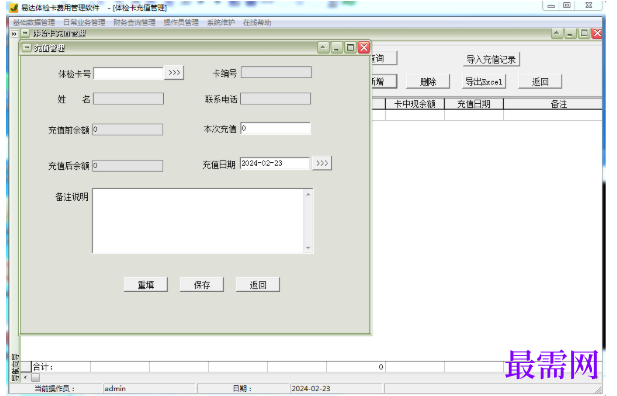The image size is (617, 396).
Task: Click the 导入充值记录 button
Action: [491, 59]
